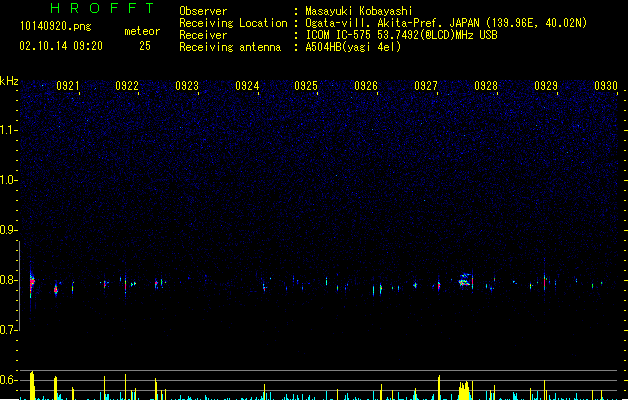Click the 0.8 kHz axis label
The width and height of the screenshot is (629, 400).
[x=8, y=280]
